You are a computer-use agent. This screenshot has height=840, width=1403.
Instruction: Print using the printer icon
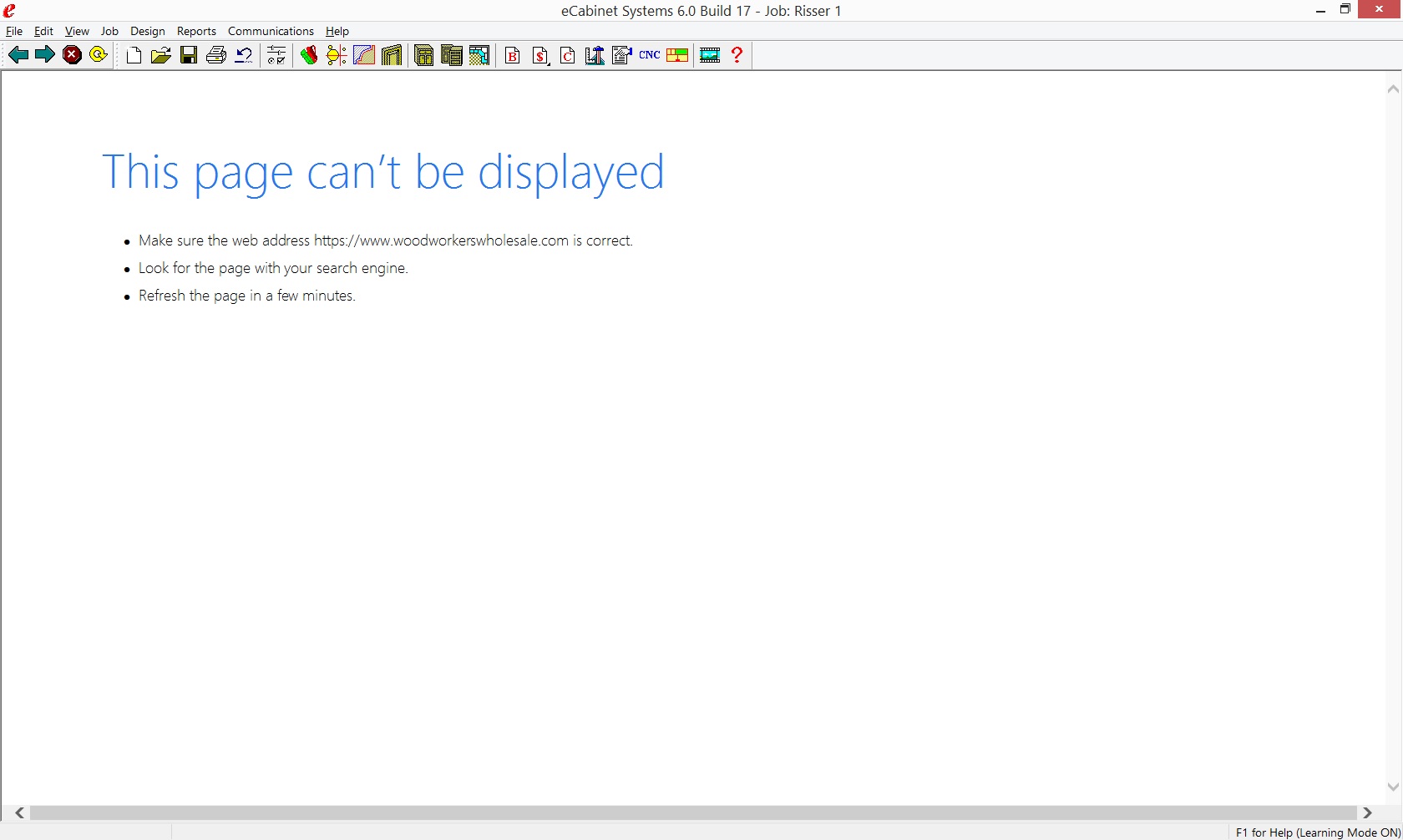(x=216, y=56)
